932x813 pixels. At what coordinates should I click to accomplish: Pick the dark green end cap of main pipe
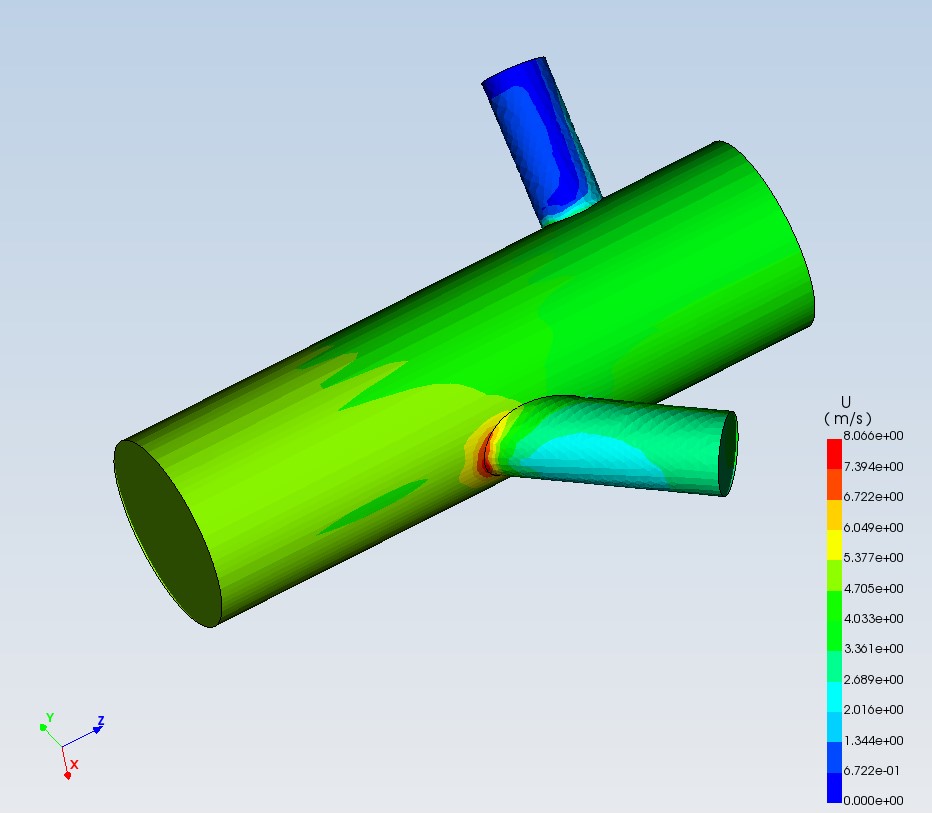pyautogui.click(x=168, y=534)
